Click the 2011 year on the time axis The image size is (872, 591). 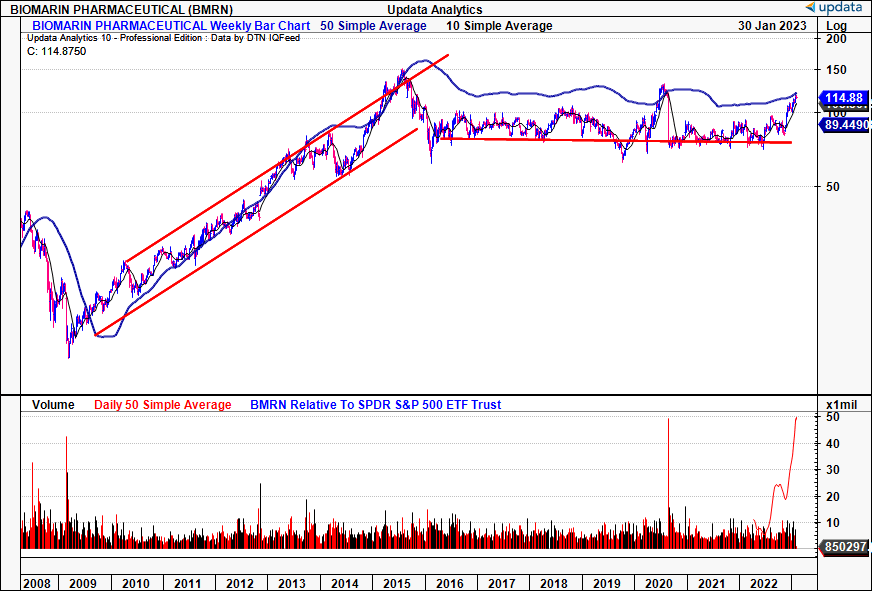[x=187, y=584]
